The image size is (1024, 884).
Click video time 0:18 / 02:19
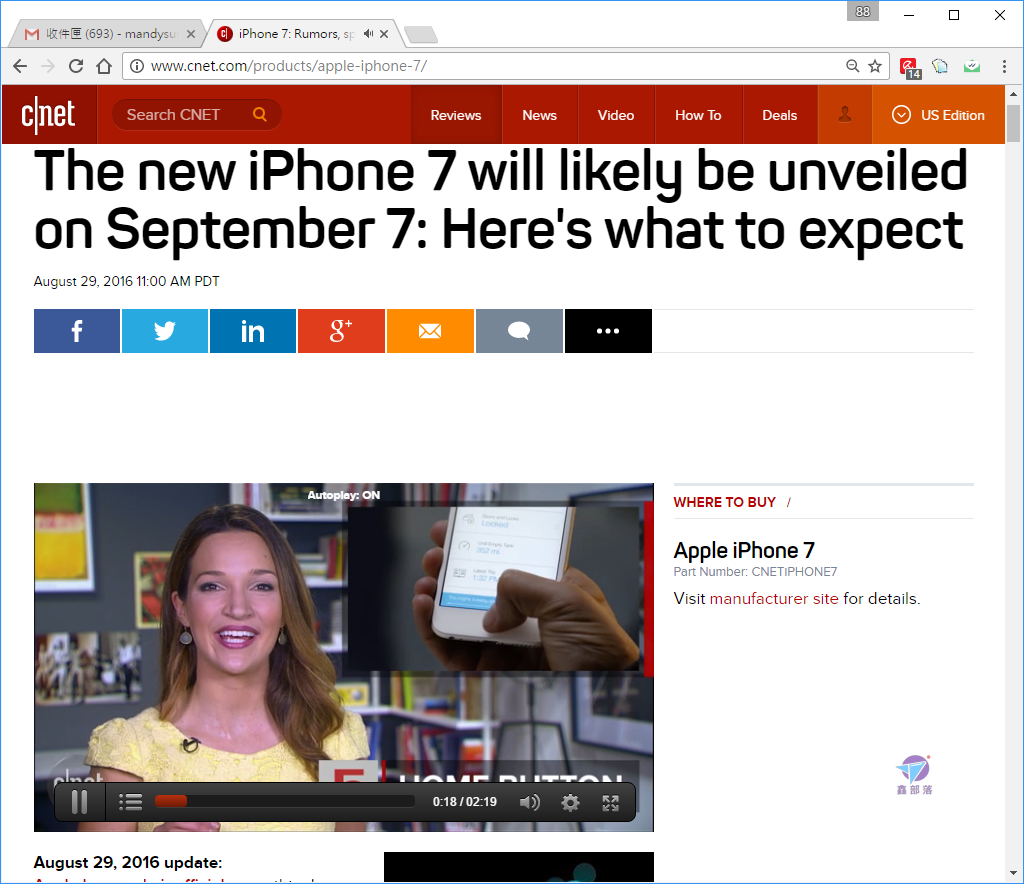click(464, 802)
